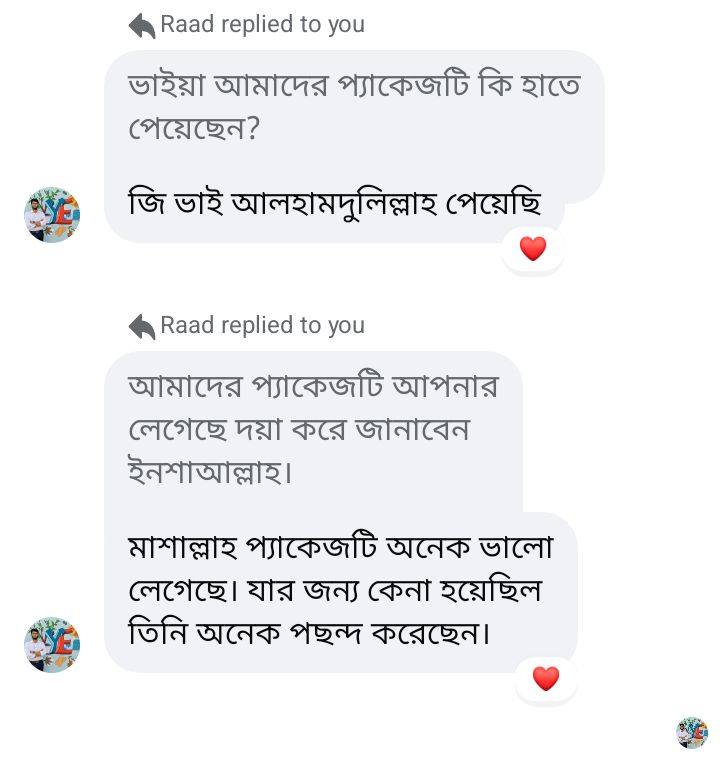Click the line "তিনি অনেক পছন্দ করেছেন।"
720x768 pixels.
pos(310,634)
